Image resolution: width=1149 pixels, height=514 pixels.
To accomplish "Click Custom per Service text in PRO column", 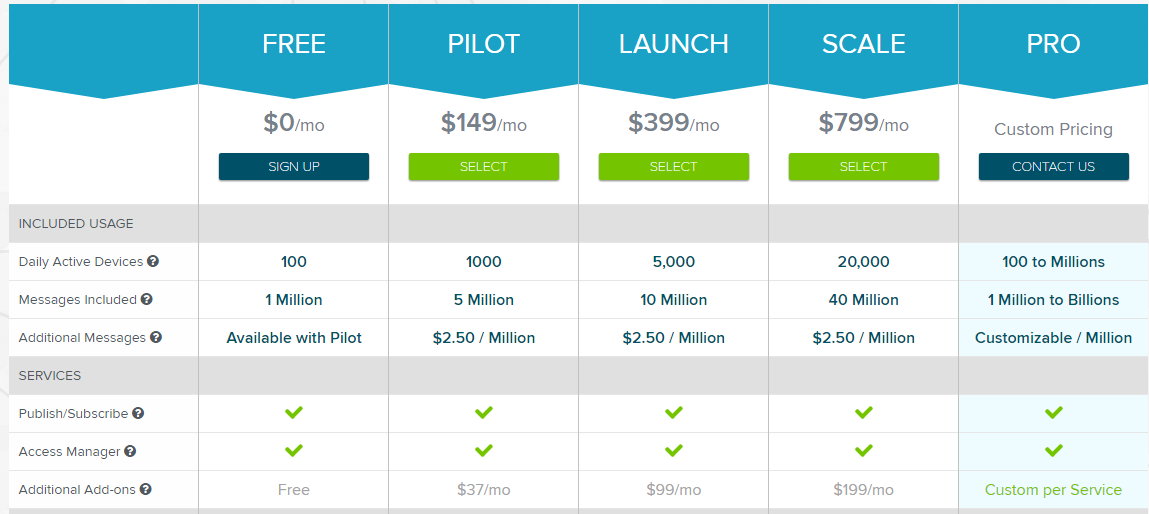I will (x=1053, y=490).
